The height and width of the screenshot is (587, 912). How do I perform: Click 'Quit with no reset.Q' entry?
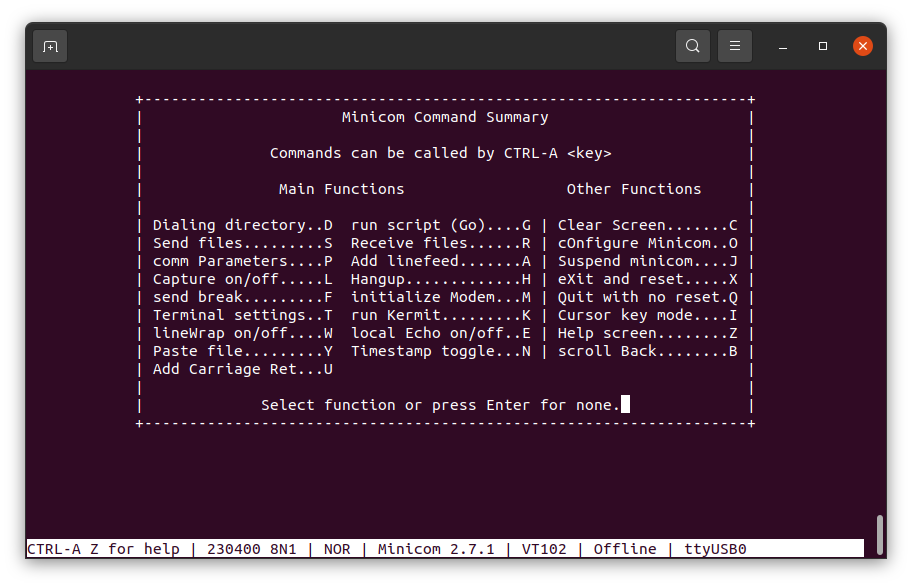click(x=648, y=297)
